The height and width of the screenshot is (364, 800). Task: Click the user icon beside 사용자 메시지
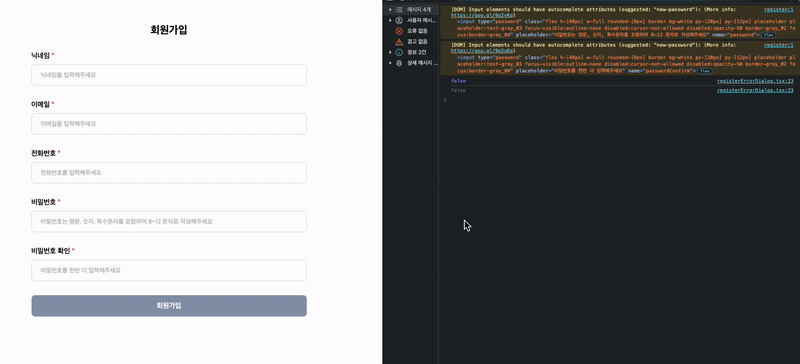[399, 20]
